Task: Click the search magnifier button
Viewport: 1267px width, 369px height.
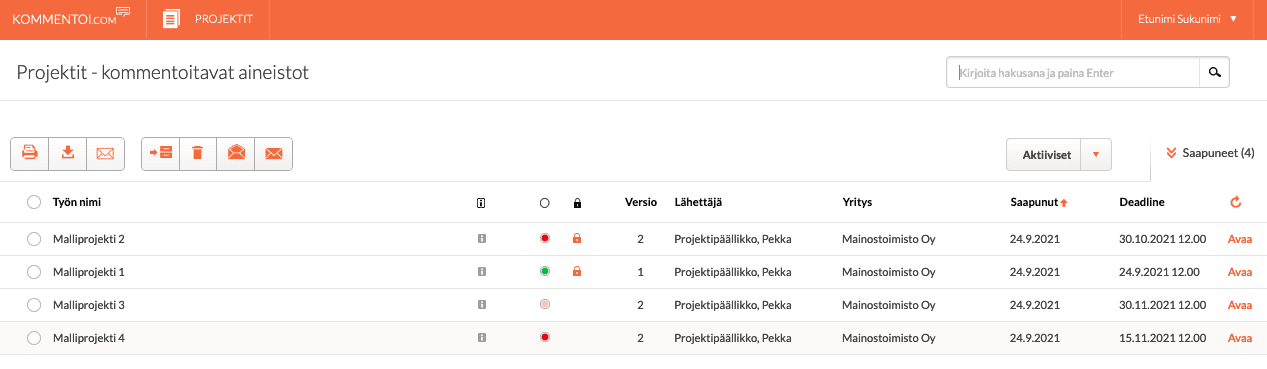Action: pyautogui.click(x=1214, y=72)
